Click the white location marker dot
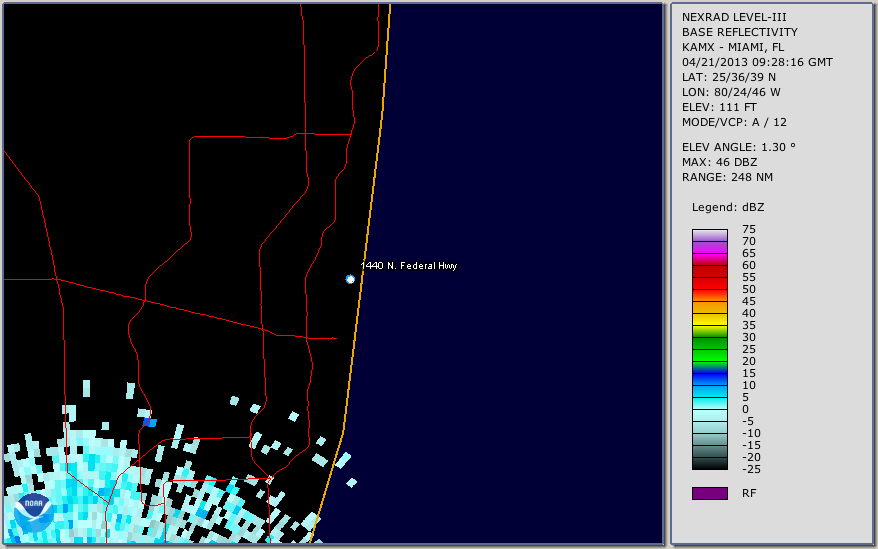878x549 pixels. coord(350,279)
